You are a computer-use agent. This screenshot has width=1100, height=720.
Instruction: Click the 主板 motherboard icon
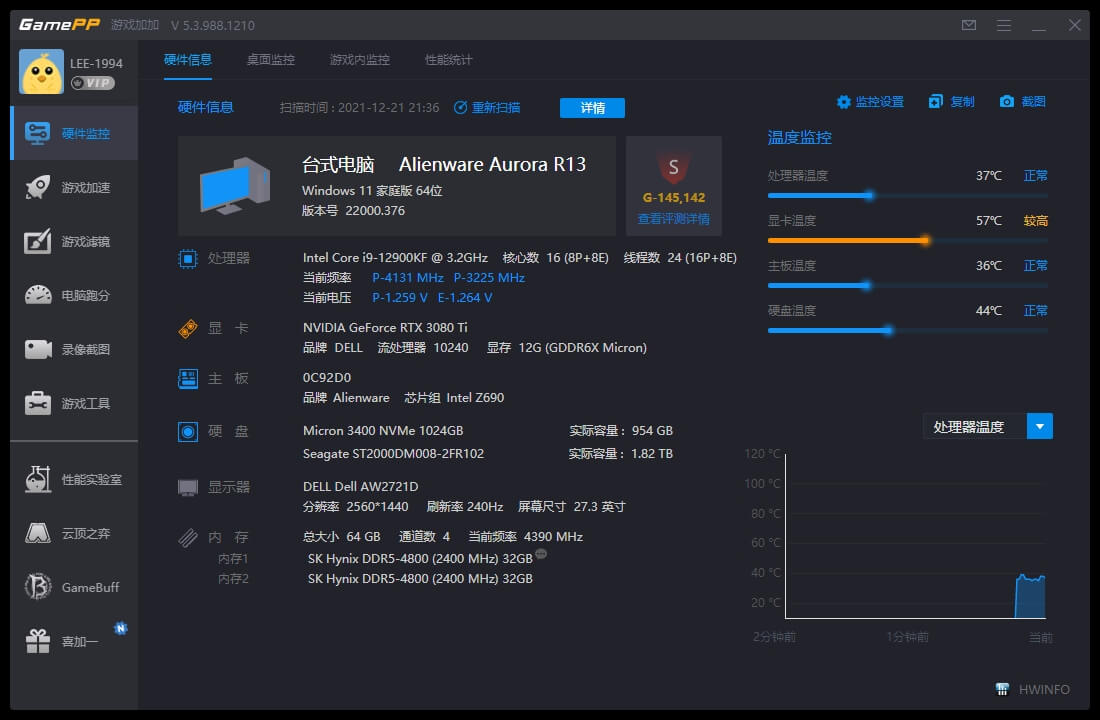pyautogui.click(x=188, y=378)
